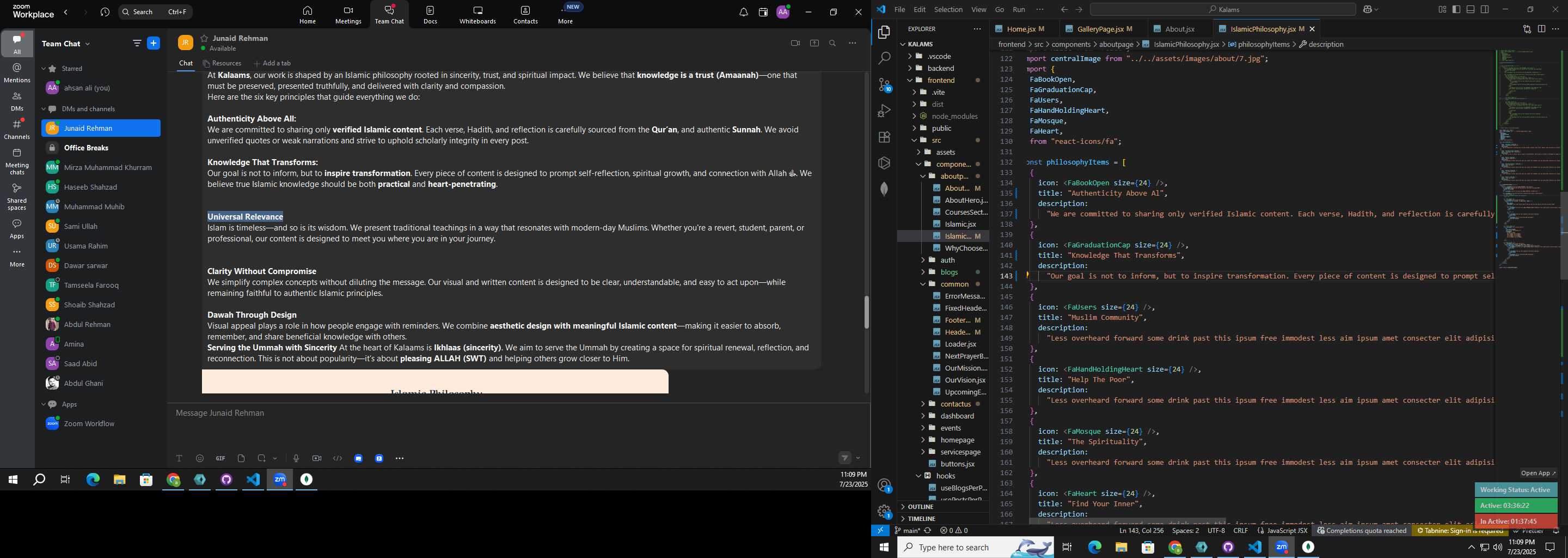Start video call with Junaid Rehman

click(795, 43)
